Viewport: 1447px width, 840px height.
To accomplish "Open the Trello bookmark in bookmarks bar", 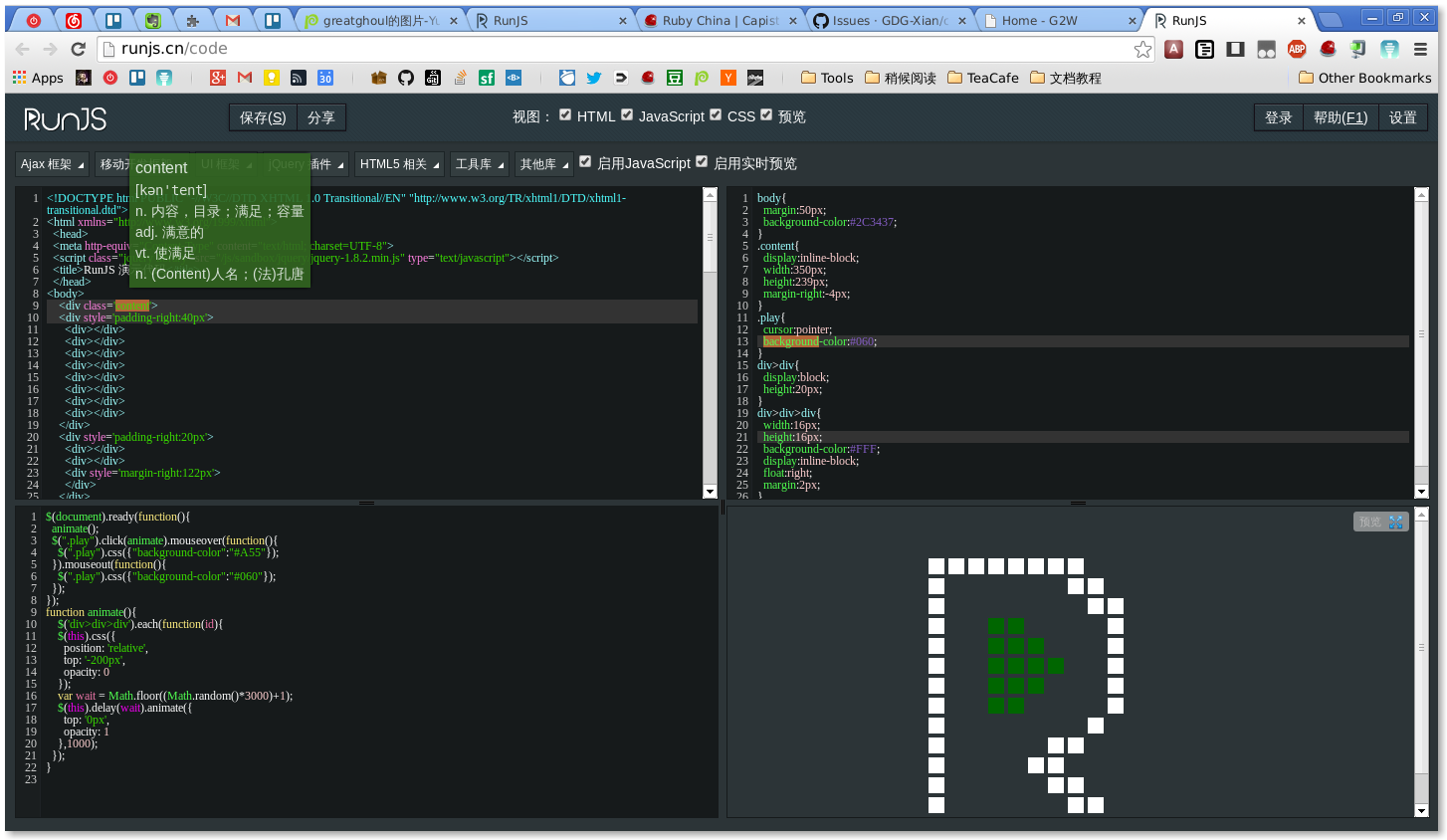I will click(137, 78).
